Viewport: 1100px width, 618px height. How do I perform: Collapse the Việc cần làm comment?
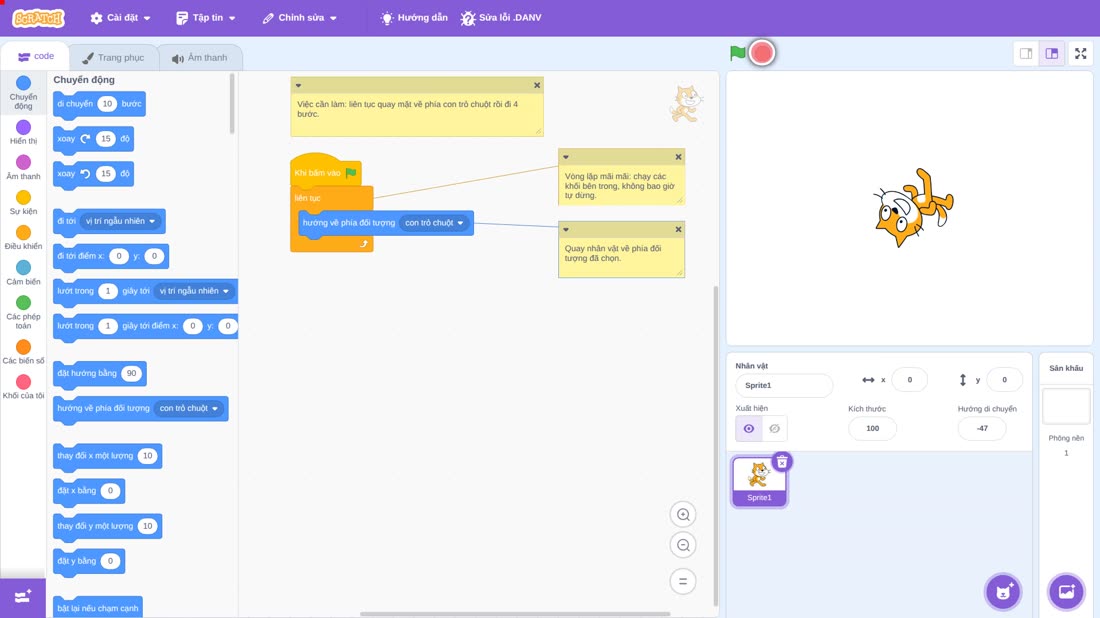(x=298, y=86)
